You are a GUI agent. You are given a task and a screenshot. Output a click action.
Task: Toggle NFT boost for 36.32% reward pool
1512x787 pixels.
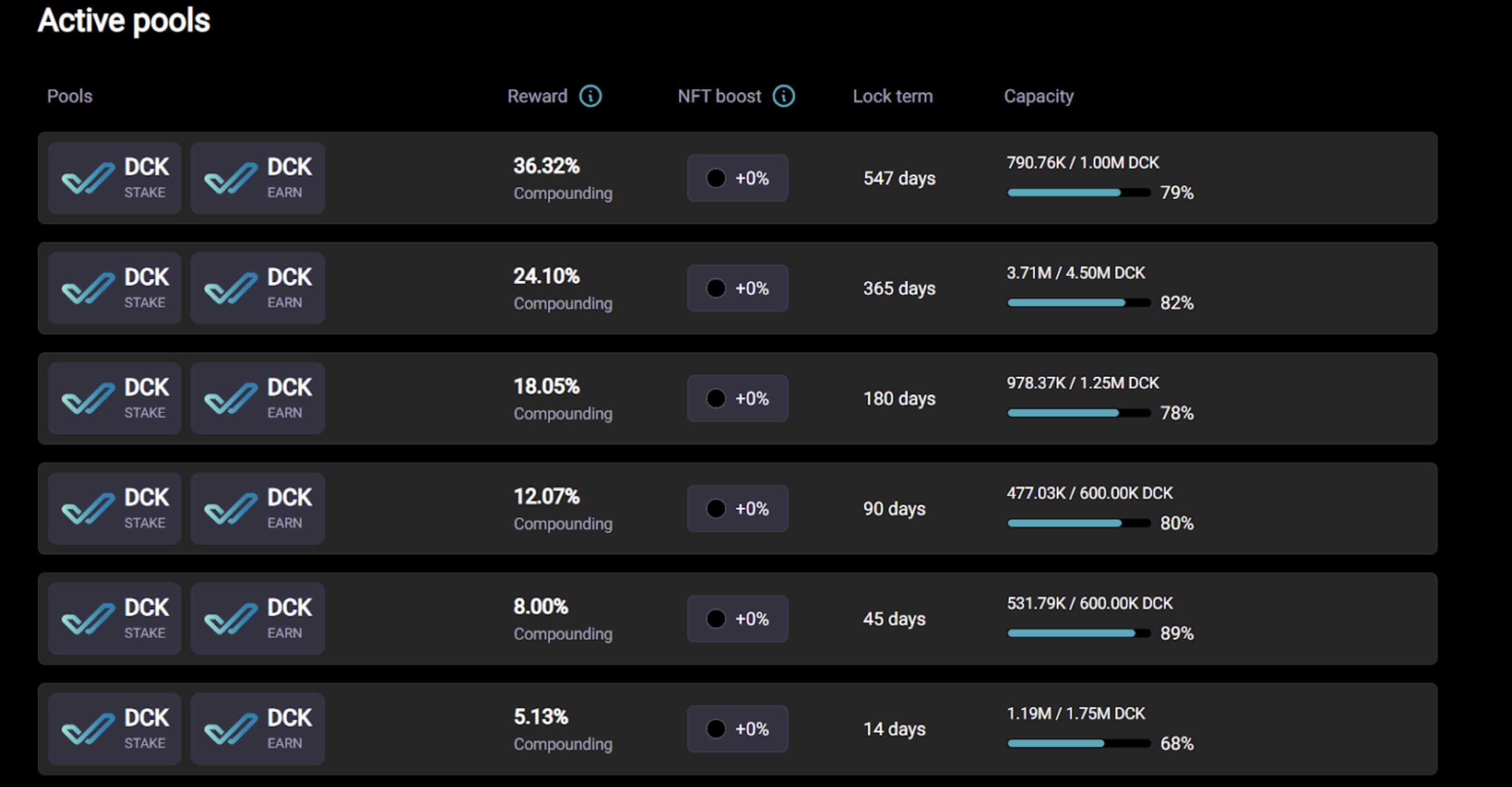pos(737,178)
